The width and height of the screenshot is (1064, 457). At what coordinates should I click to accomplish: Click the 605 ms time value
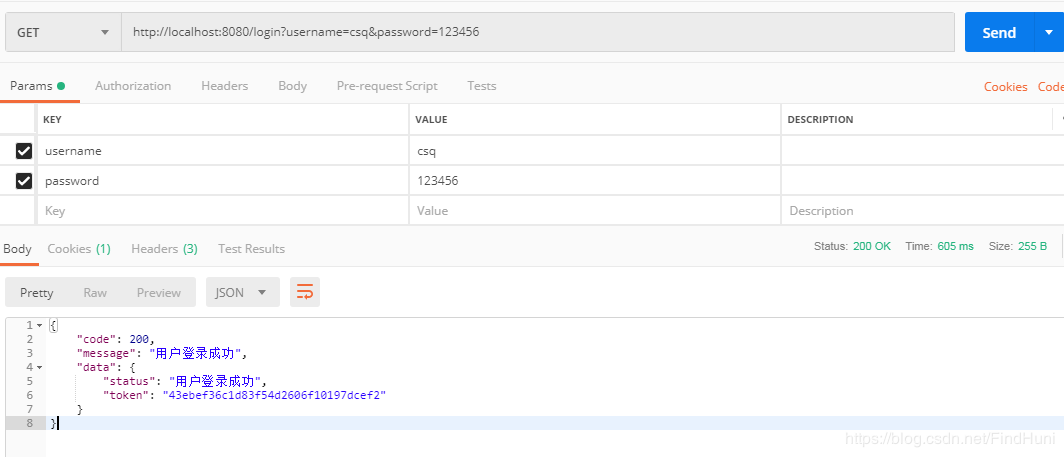[x=955, y=246]
